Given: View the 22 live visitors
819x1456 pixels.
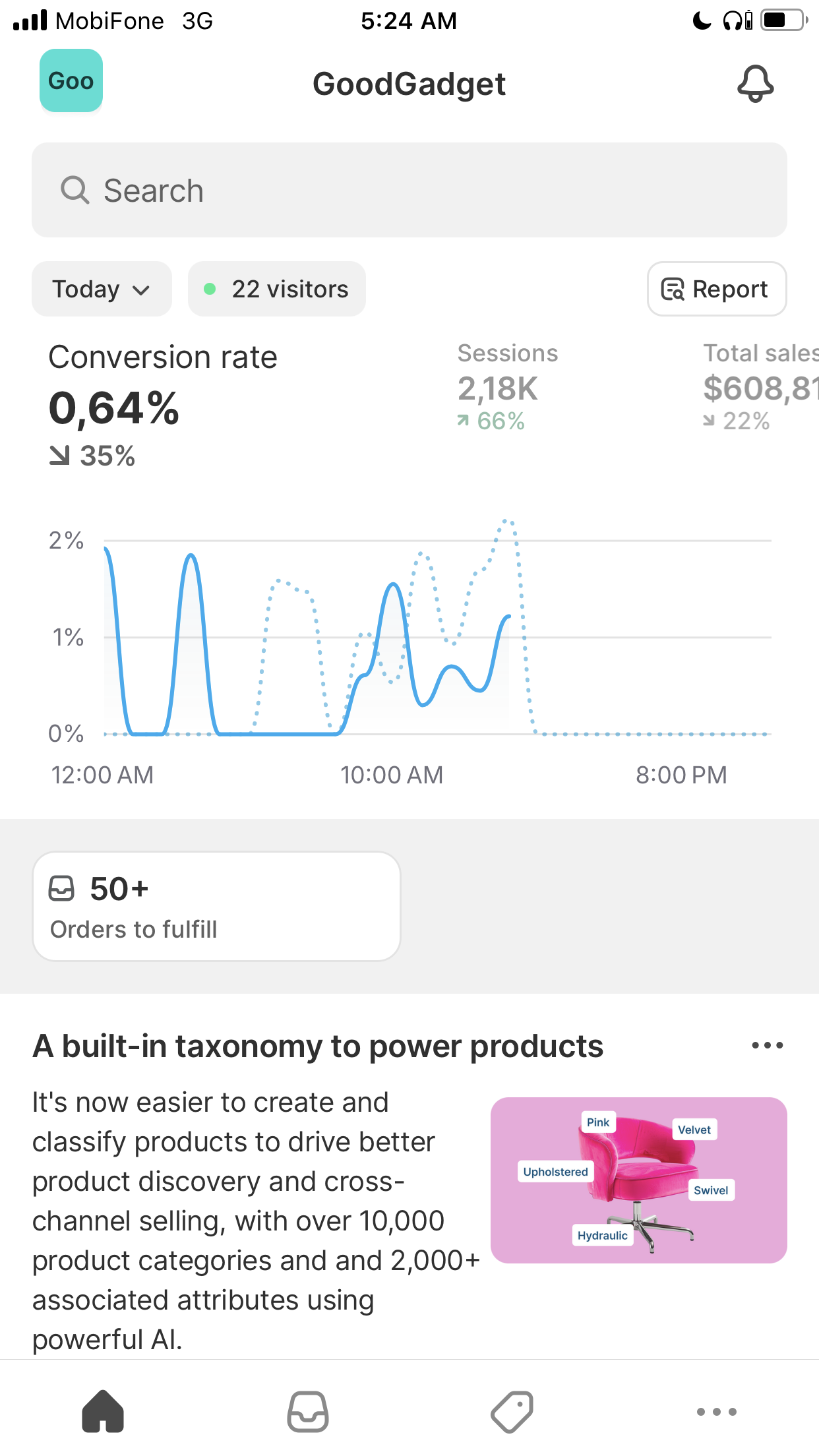Looking at the screenshot, I should pos(277,289).
